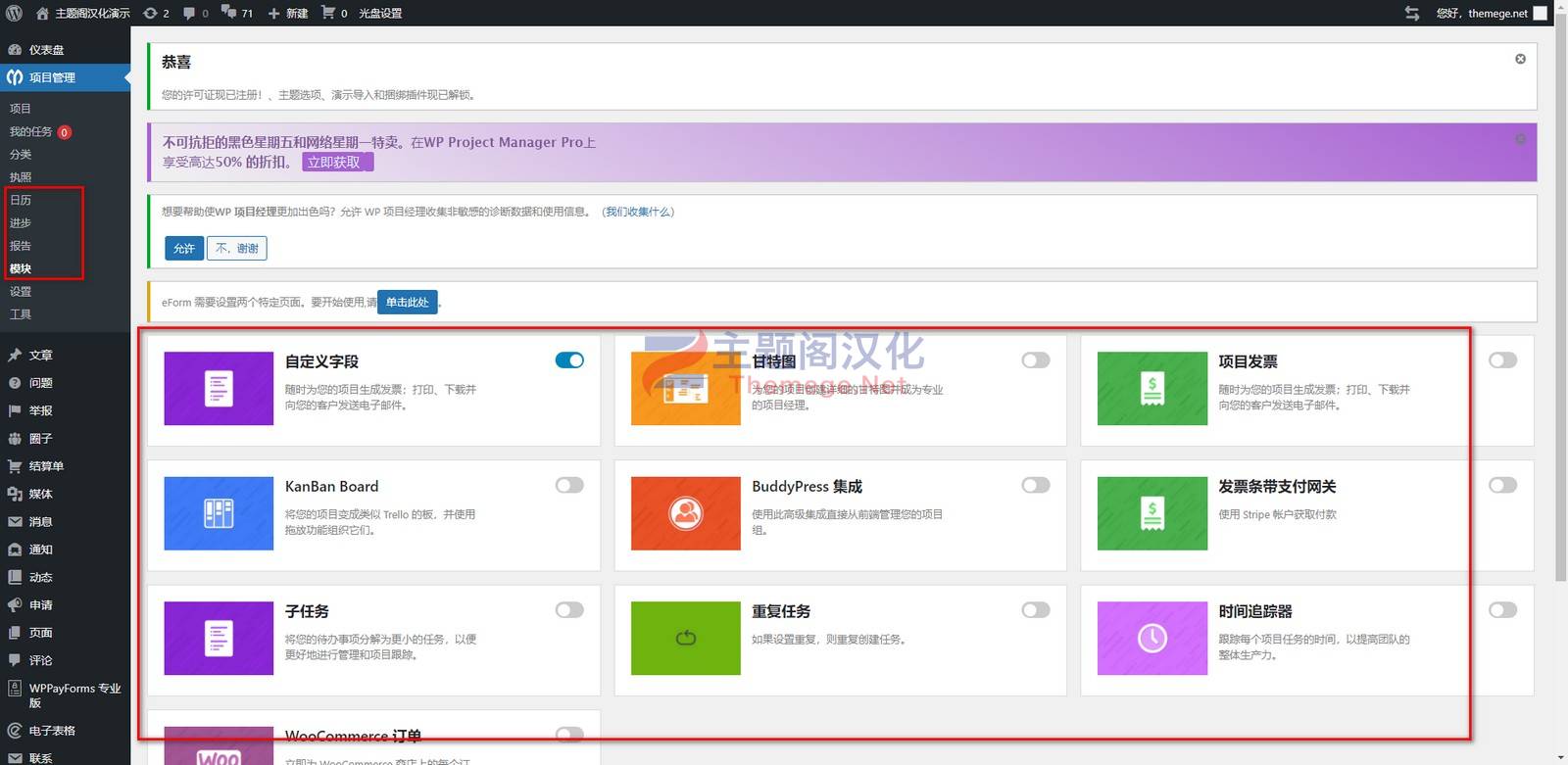Enable the 重复任务 module toggle
This screenshot has width=1568, height=765.
point(1036,610)
